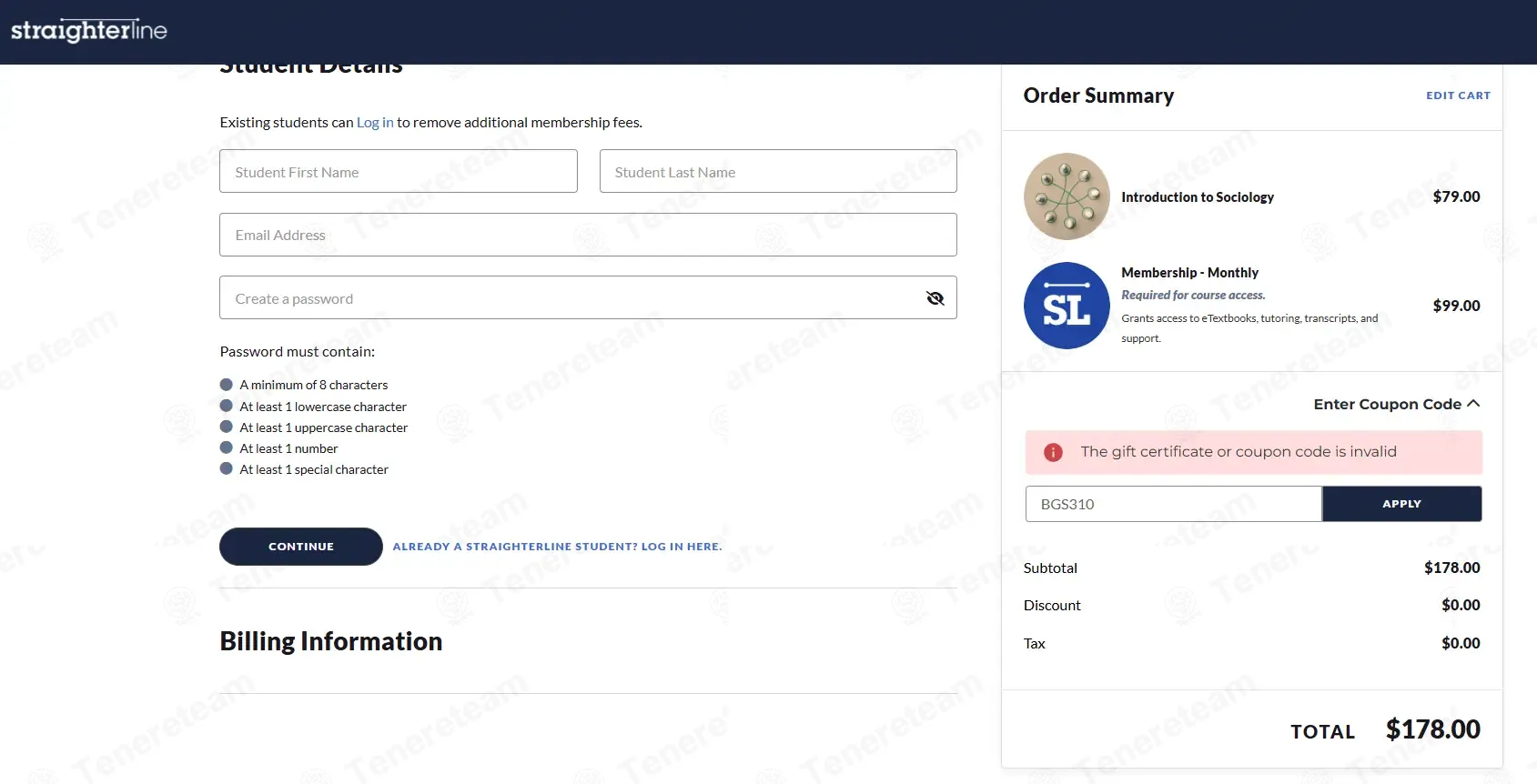This screenshot has width=1537, height=784.
Task: Click the Order Summary heading
Action: 1098,95
